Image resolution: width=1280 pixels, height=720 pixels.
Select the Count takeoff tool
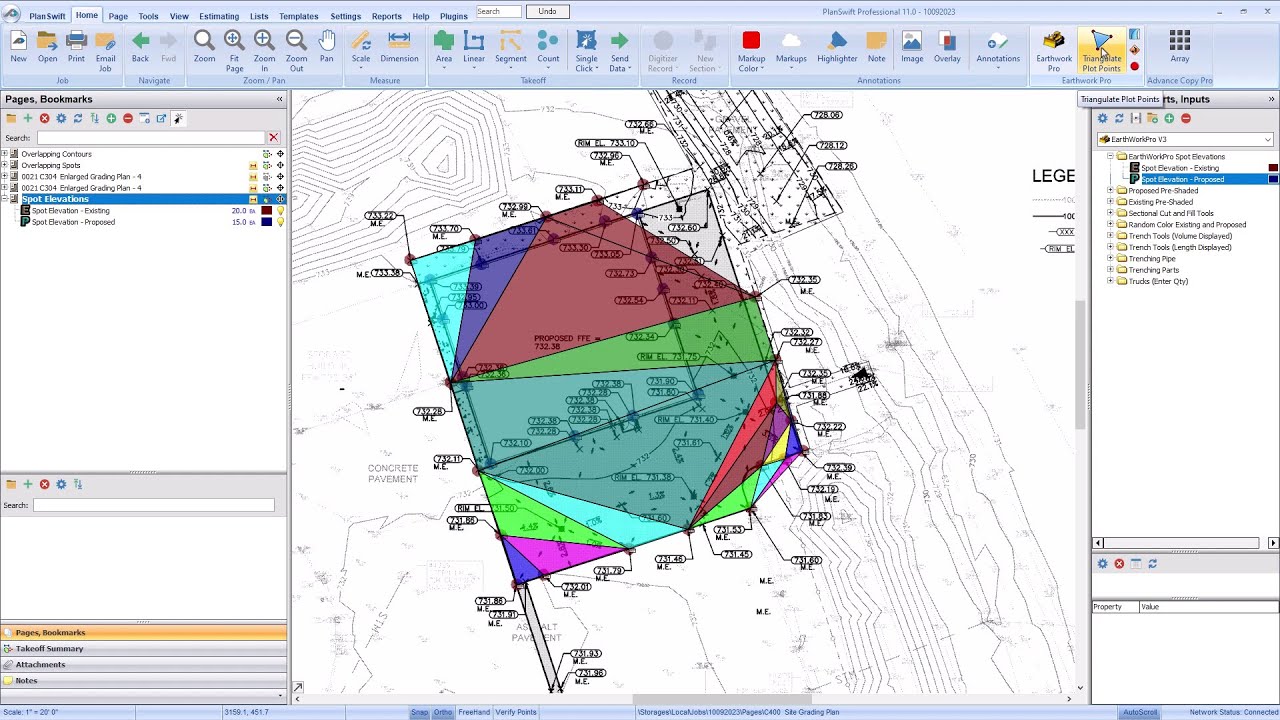[x=548, y=47]
